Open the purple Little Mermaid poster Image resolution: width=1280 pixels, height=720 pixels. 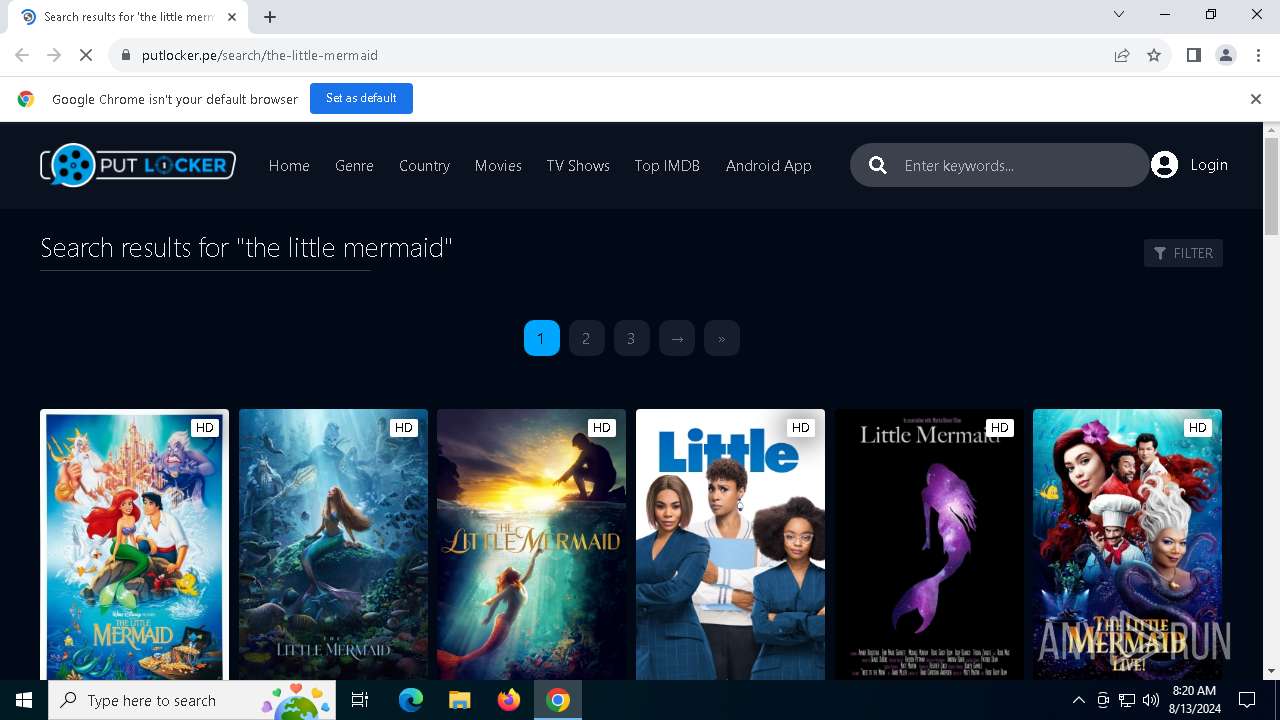click(x=929, y=545)
